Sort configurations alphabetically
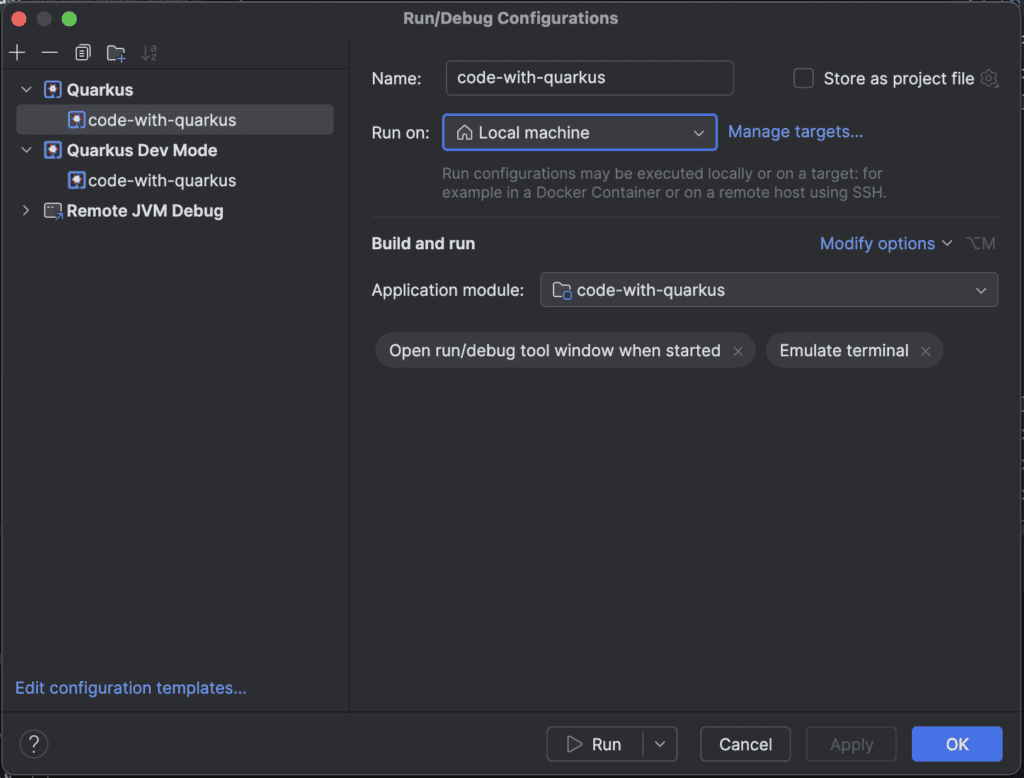 click(149, 53)
